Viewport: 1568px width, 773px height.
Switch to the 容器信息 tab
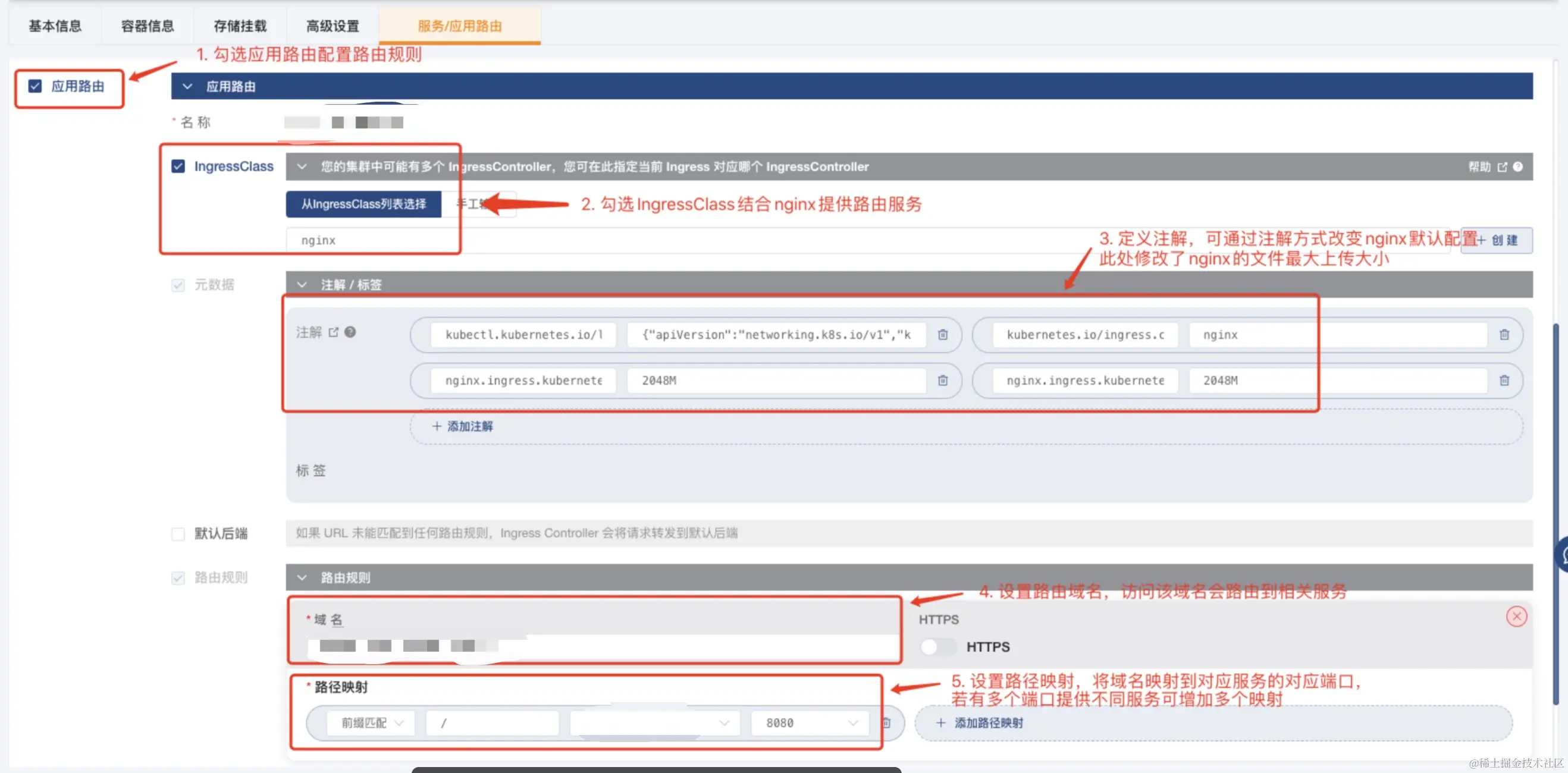click(x=148, y=26)
